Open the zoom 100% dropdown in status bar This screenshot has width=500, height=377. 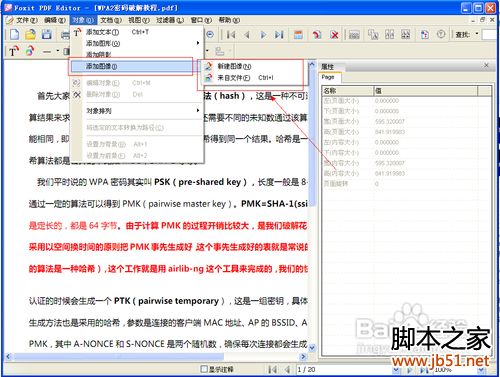tap(481, 370)
